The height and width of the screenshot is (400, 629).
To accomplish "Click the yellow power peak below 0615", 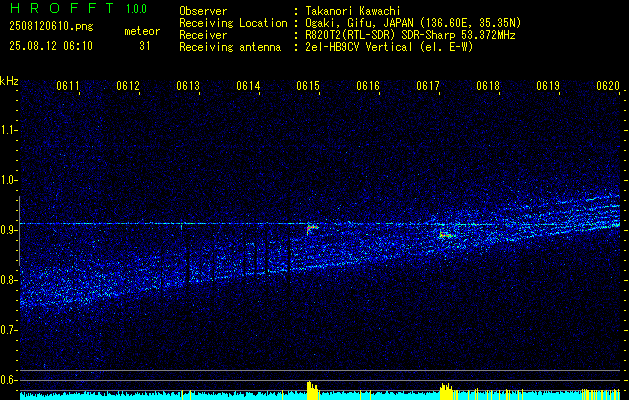I will coord(312,388).
